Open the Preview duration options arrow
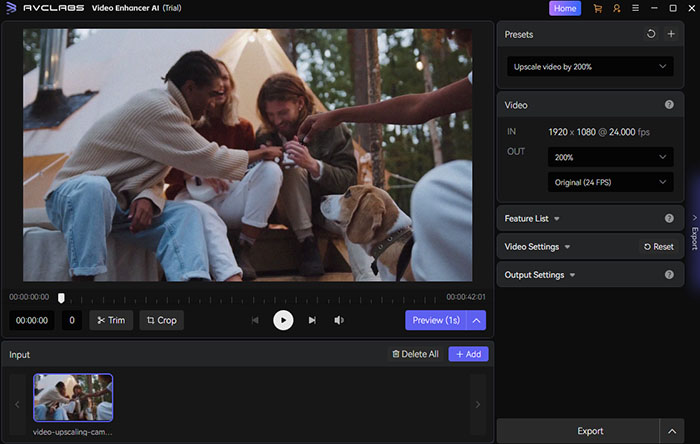This screenshot has height=444, width=700. 476,320
